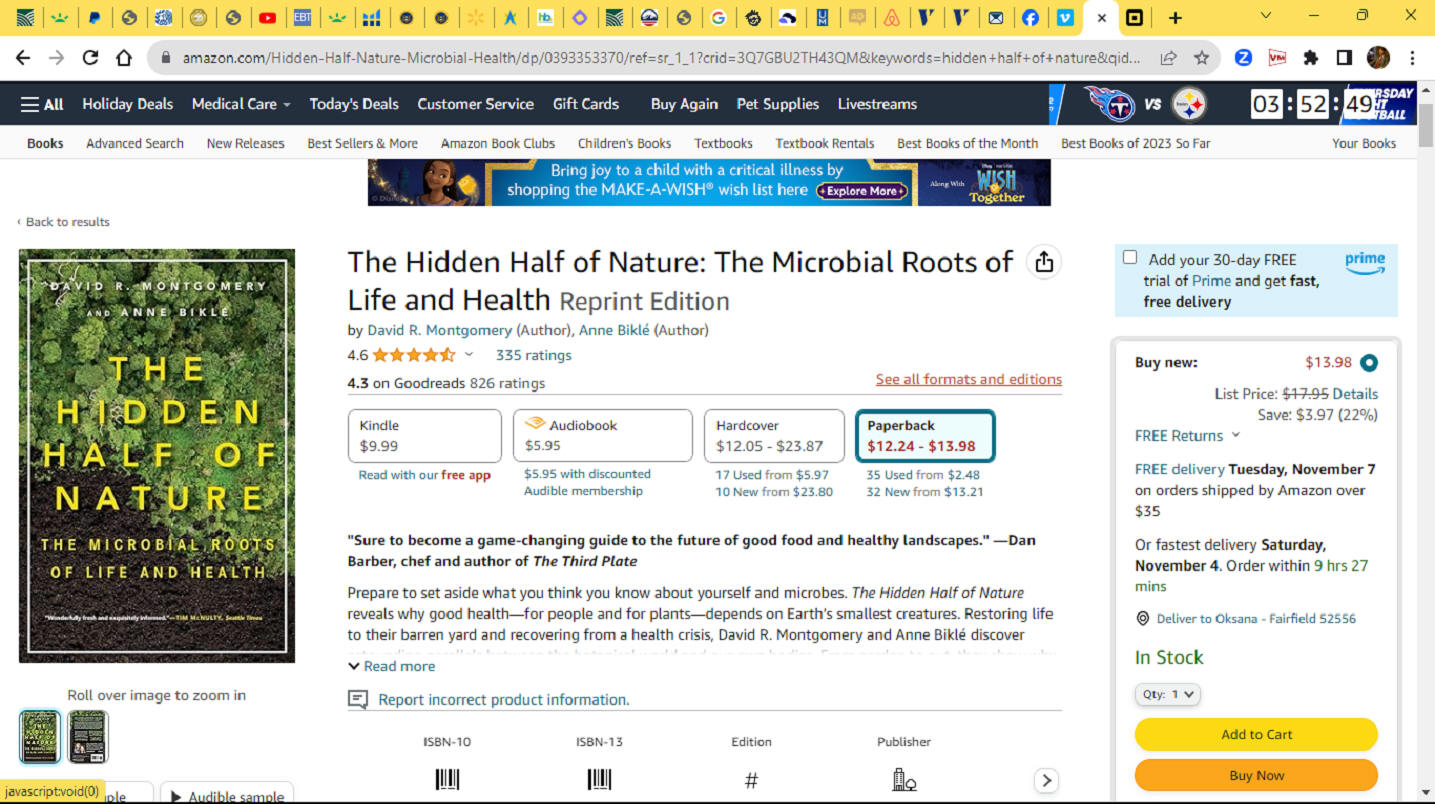Screen dimensions: 1435x804
Task: Open the Extensions puzzle menu
Action: (x=1310, y=58)
